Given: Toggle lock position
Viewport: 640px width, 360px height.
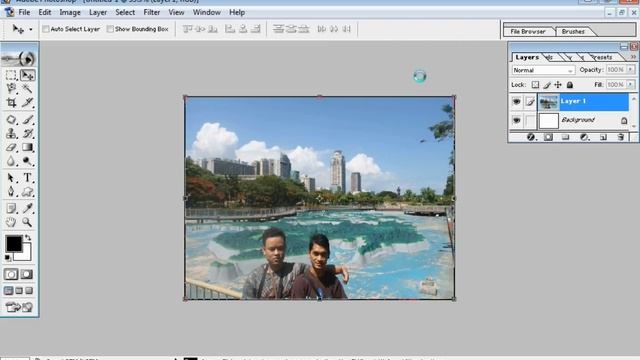Looking at the screenshot, I should pyautogui.click(x=558, y=85).
